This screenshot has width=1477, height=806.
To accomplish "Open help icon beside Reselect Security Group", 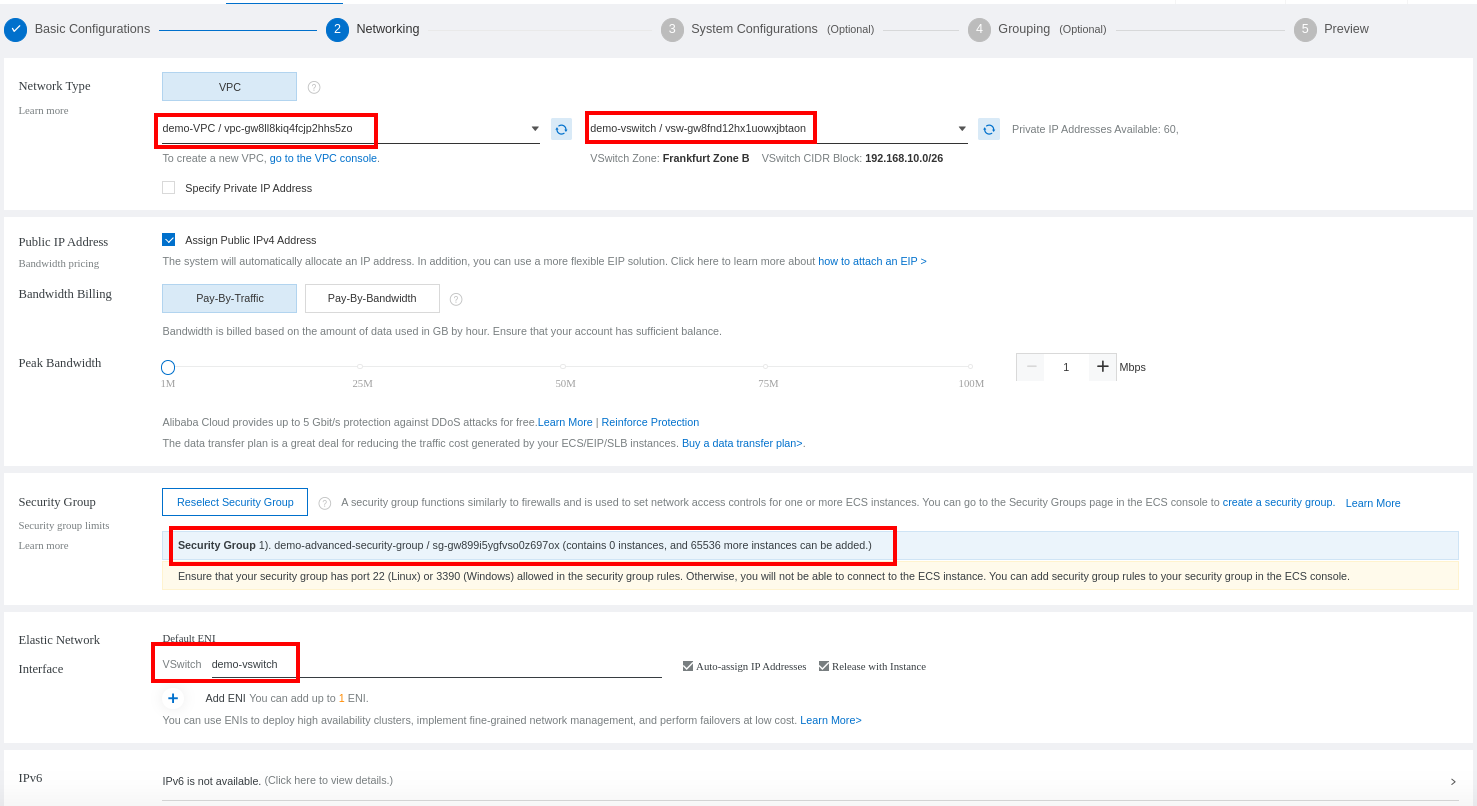I will (x=325, y=503).
